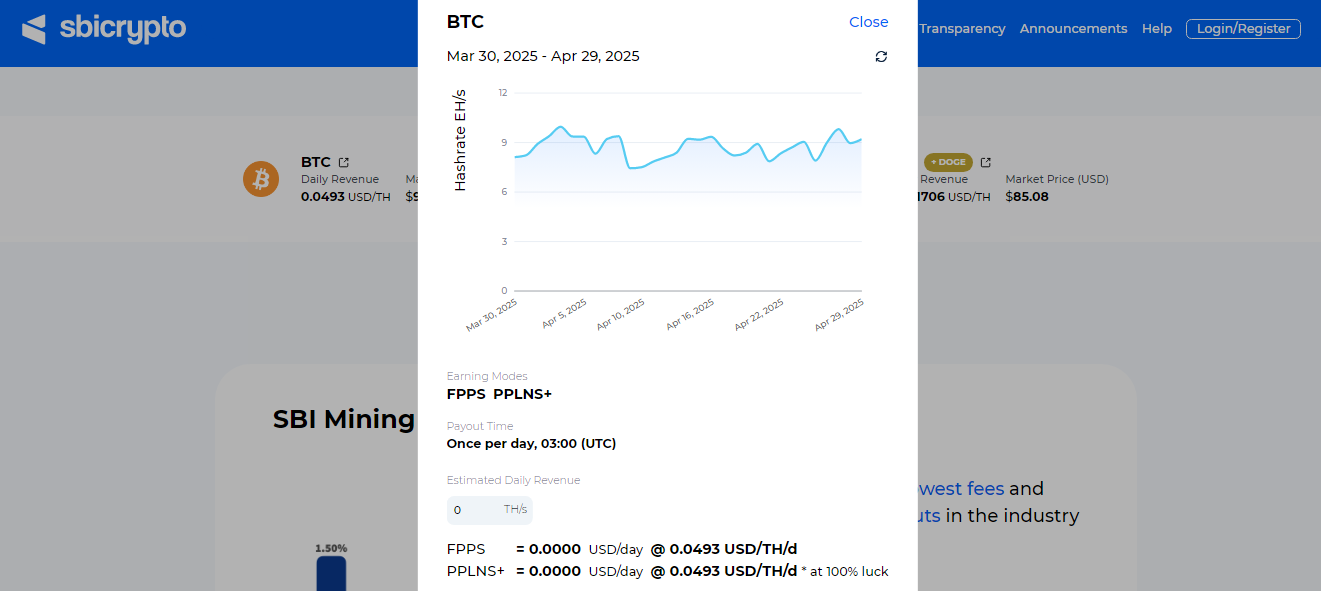This screenshot has width=1321, height=591.
Task: Open the external link icon beside DOGE badge
Action: (x=985, y=162)
